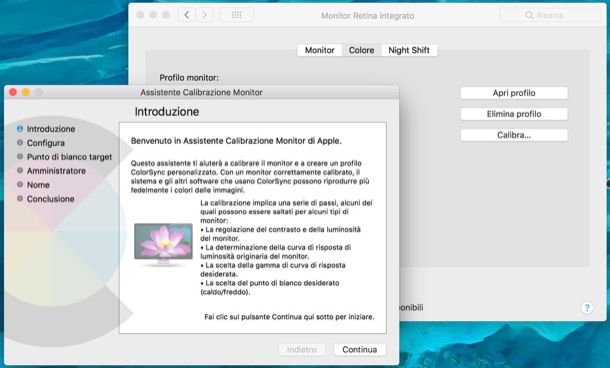This screenshot has width=610, height=368.
Task: Click the Ricerca search field
Action: coord(550,15)
